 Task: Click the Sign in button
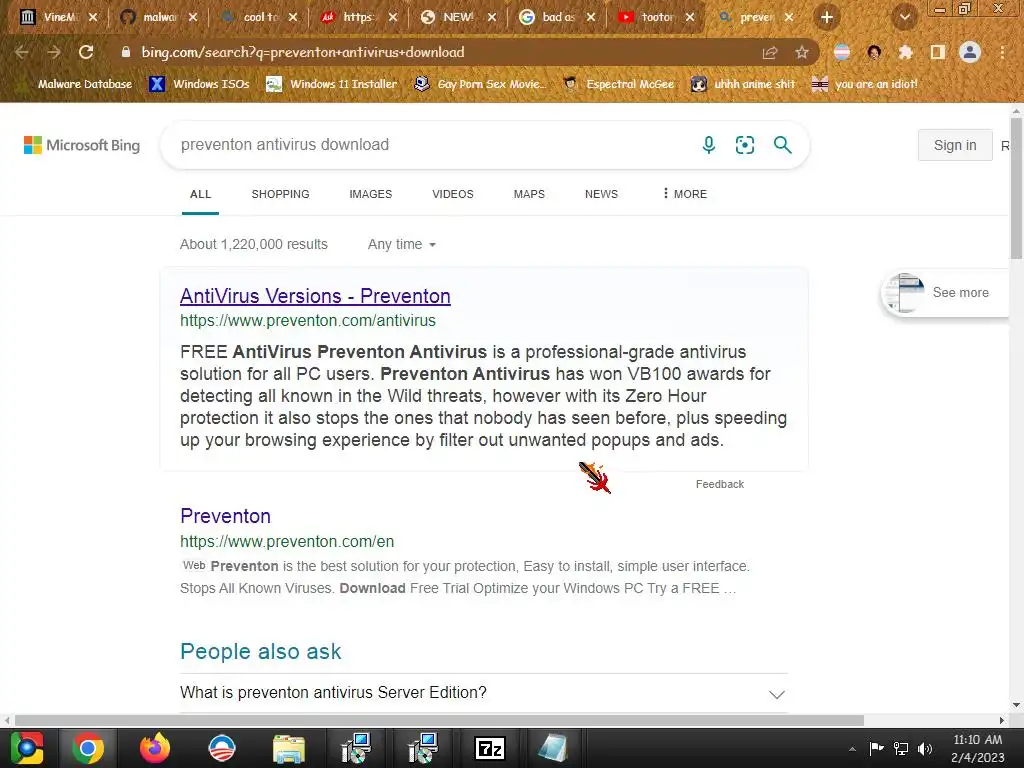click(955, 145)
